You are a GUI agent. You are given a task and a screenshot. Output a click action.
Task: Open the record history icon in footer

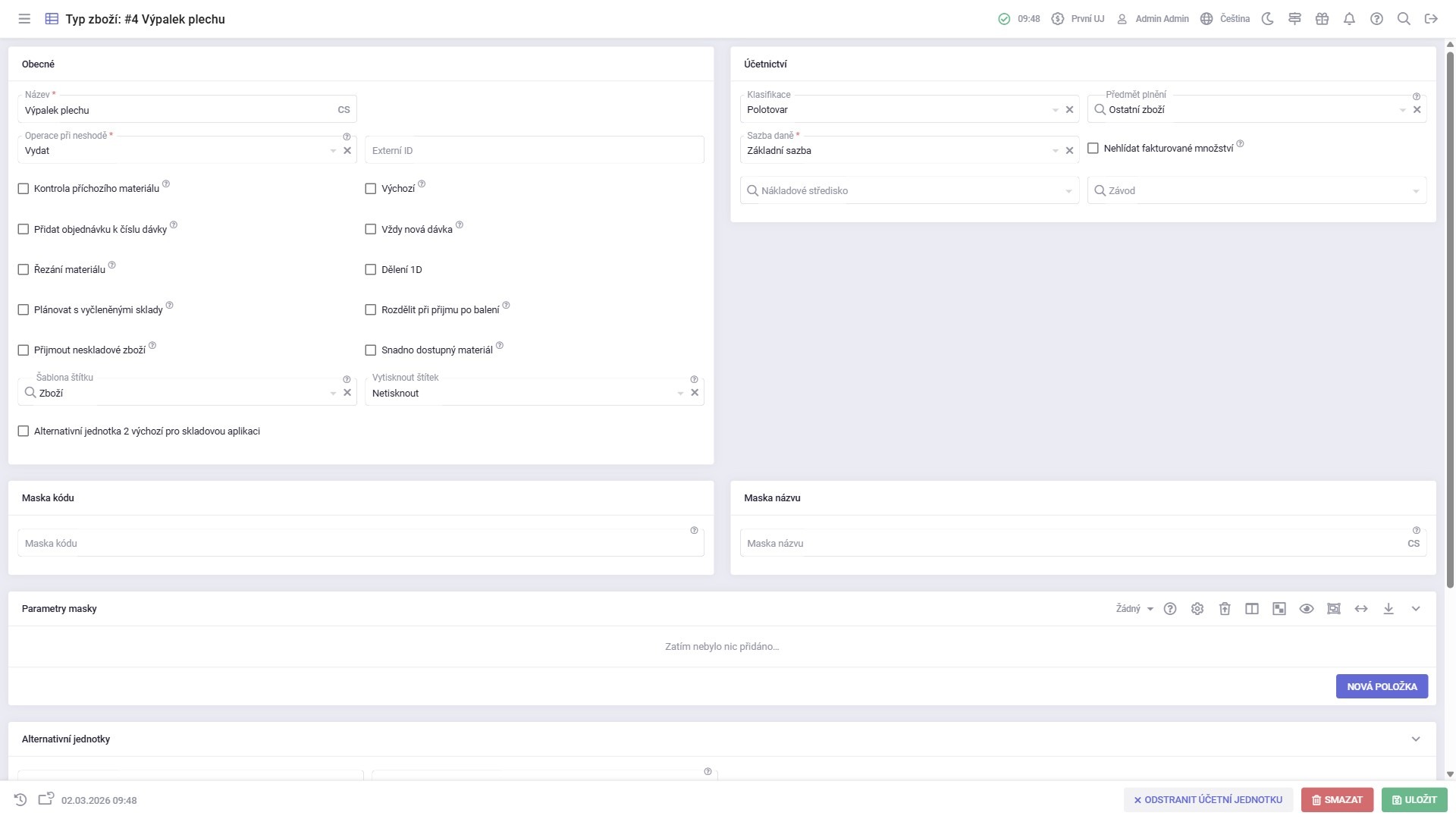[x=20, y=800]
